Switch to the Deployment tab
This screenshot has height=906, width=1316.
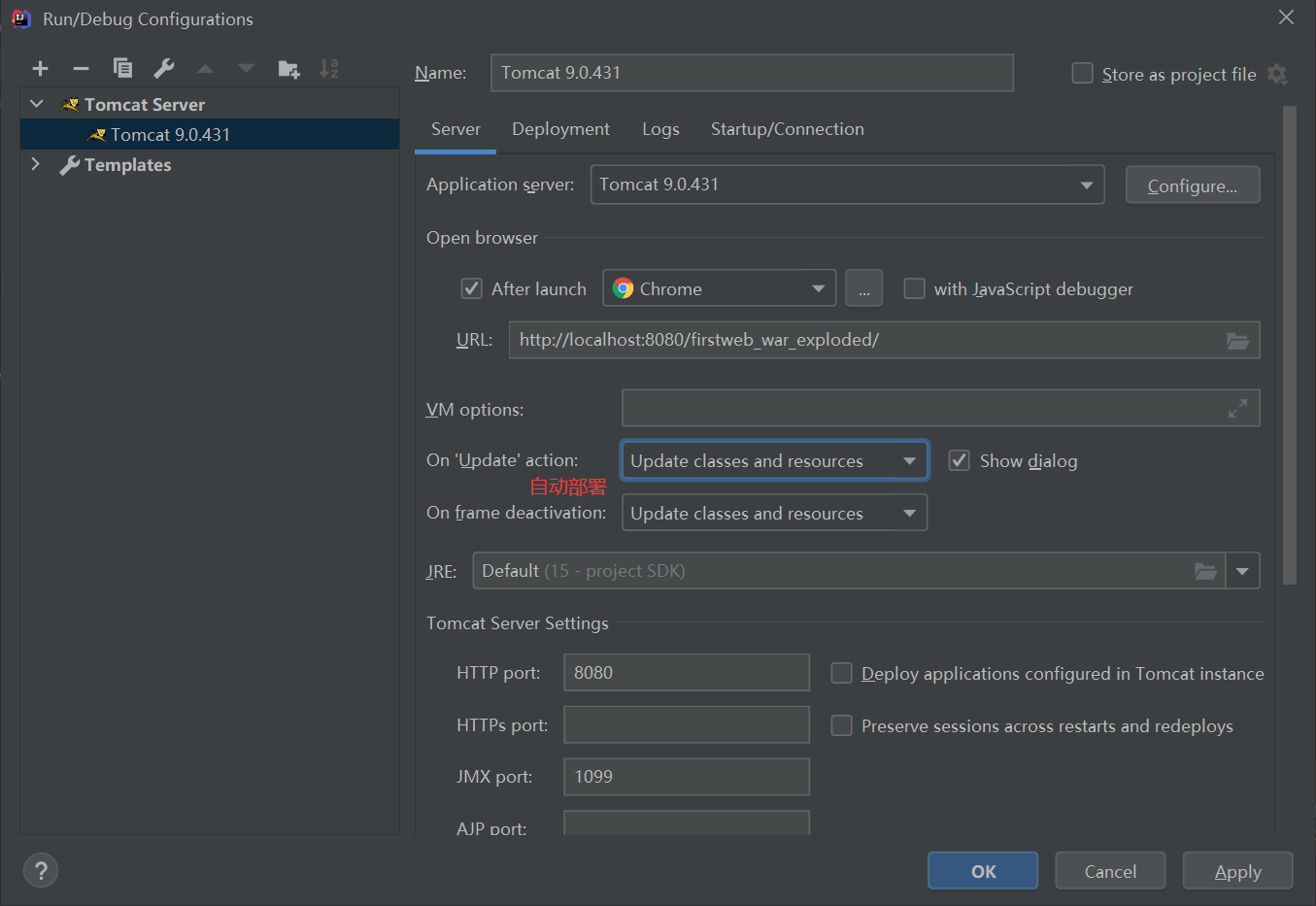pyautogui.click(x=560, y=129)
